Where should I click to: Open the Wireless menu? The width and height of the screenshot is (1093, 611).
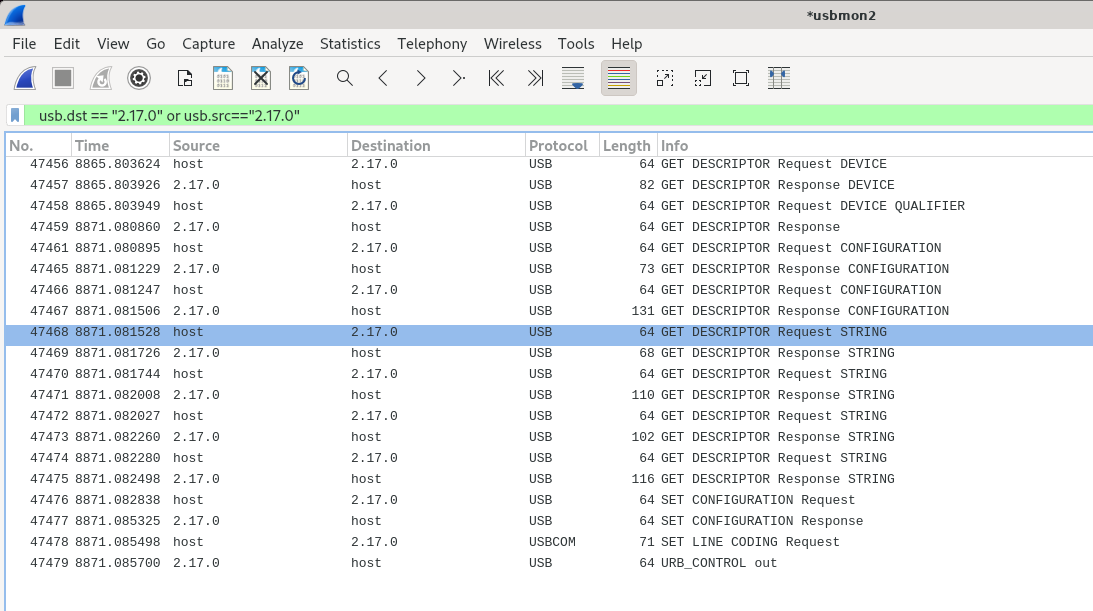tap(512, 44)
